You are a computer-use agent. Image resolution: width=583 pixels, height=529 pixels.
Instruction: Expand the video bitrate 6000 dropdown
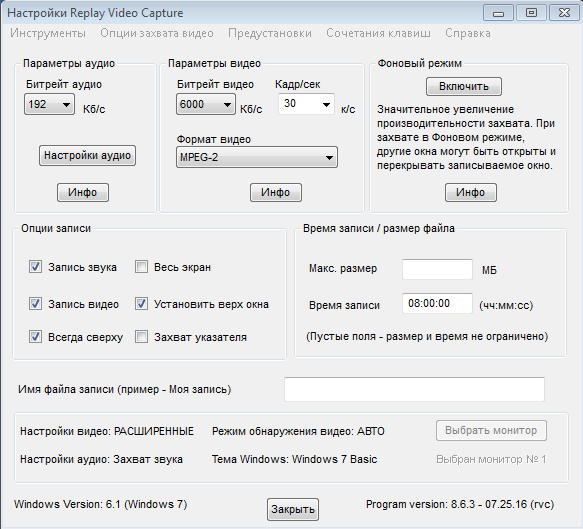tap(206, 104)
